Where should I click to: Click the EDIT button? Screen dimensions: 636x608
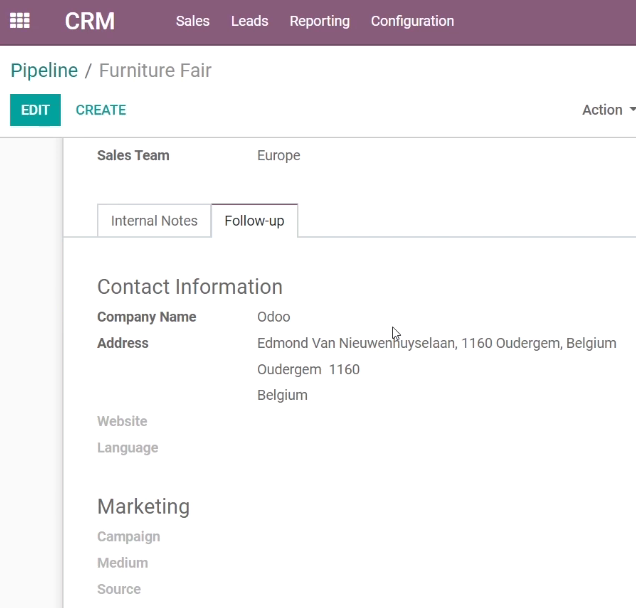click(x=35, y=110)
